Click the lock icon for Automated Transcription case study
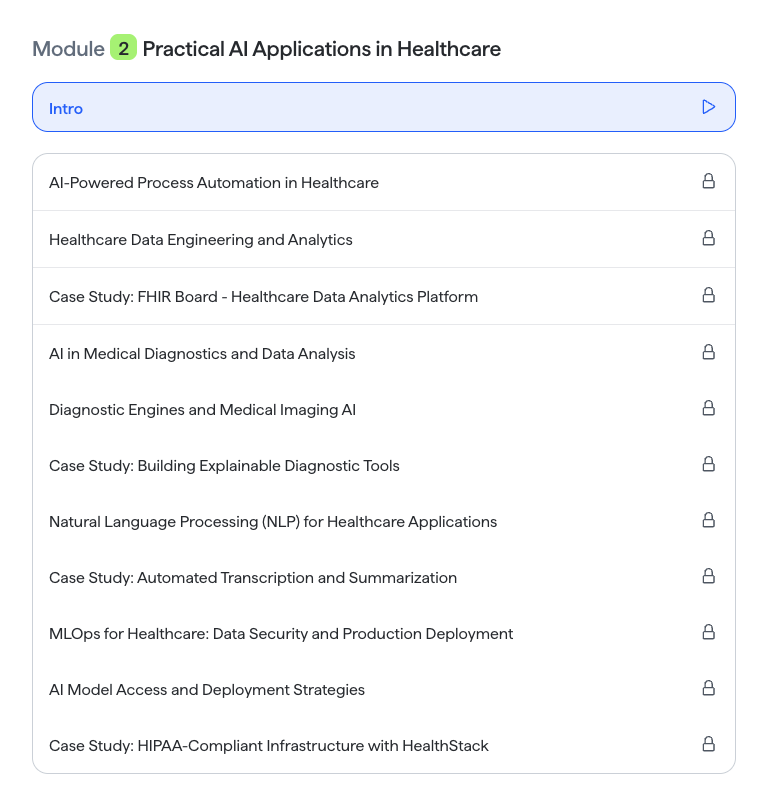 tap(709, 576)
